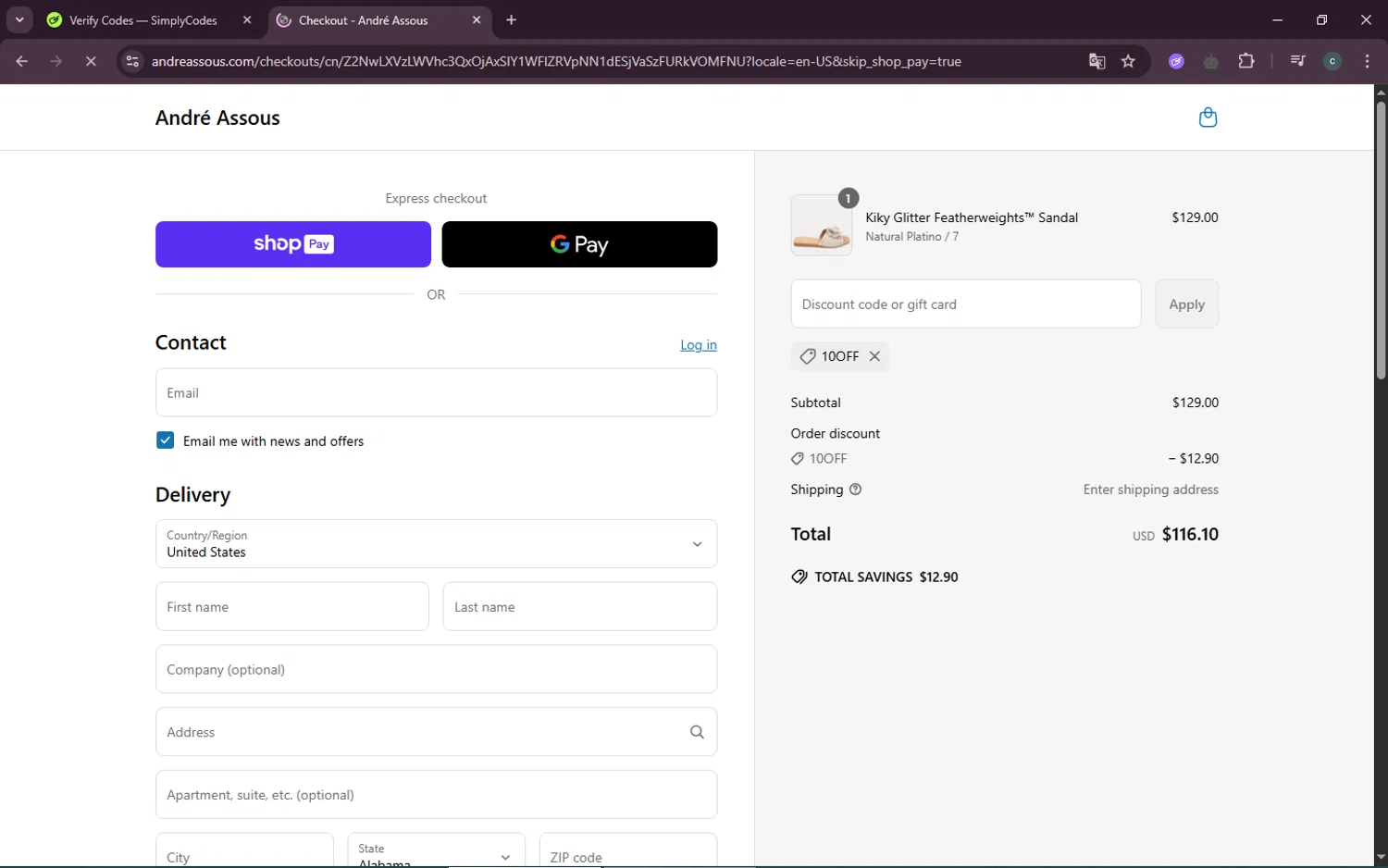The height and width of the screenshot is (868, 1388).
Task: Click the Last name field
Action: click(x=580, y=606)
